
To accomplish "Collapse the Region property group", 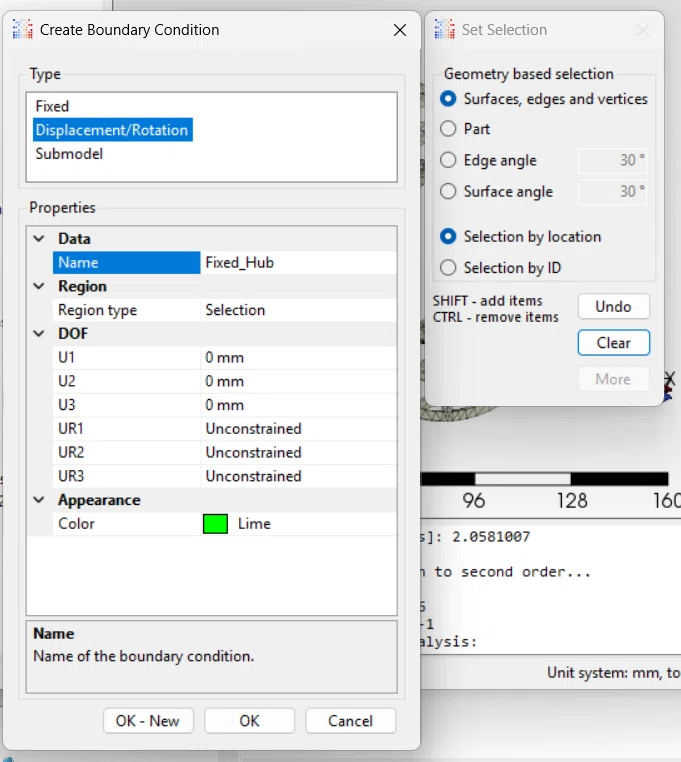I will click(39, 286).
